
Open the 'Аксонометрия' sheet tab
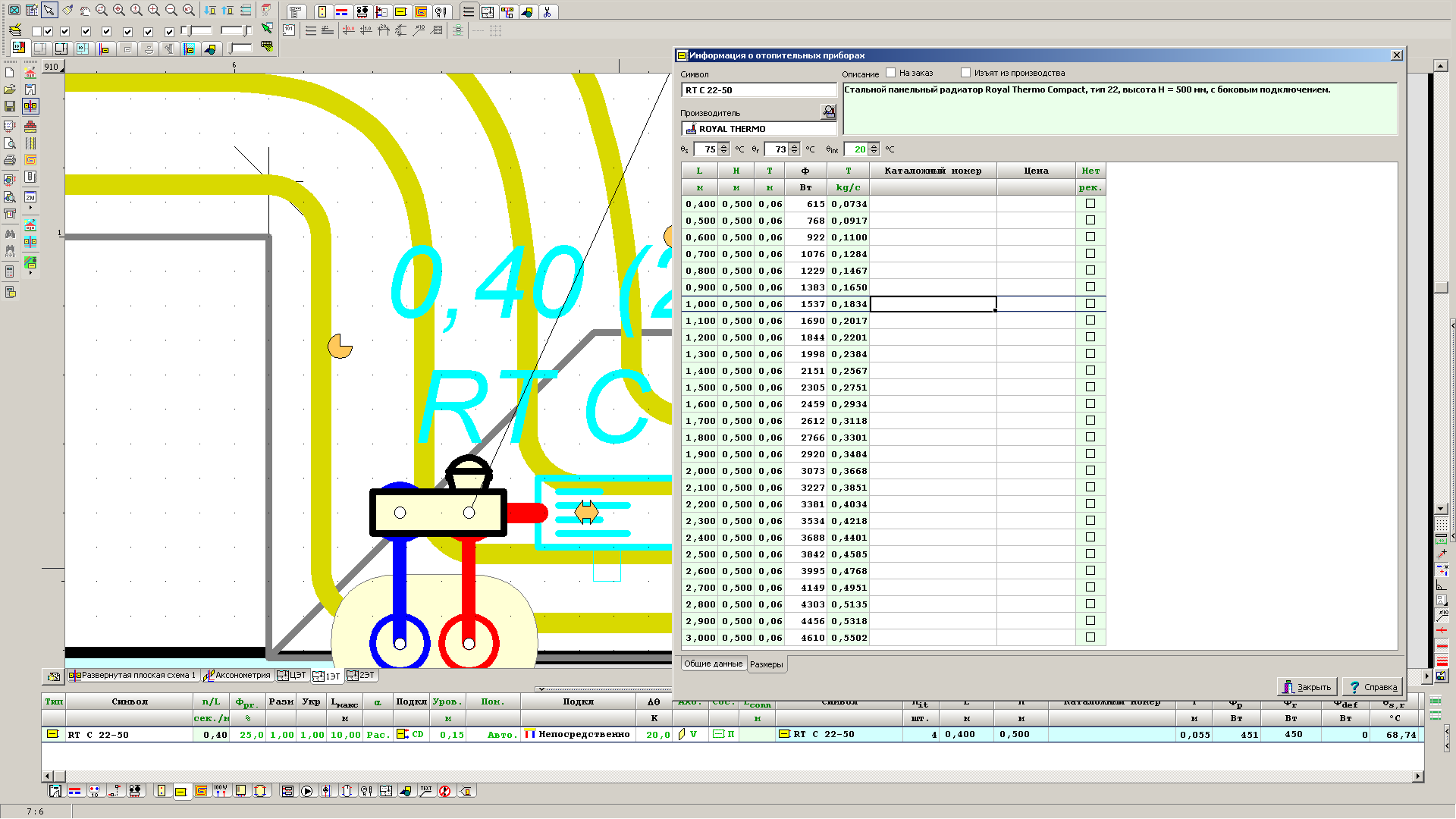237,675
